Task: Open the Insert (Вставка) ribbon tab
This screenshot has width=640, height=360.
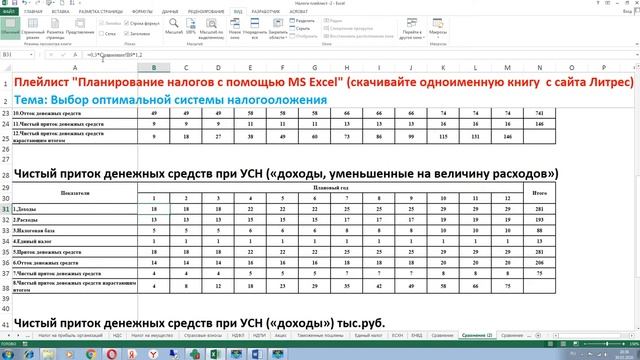Action: click(60, 11)
